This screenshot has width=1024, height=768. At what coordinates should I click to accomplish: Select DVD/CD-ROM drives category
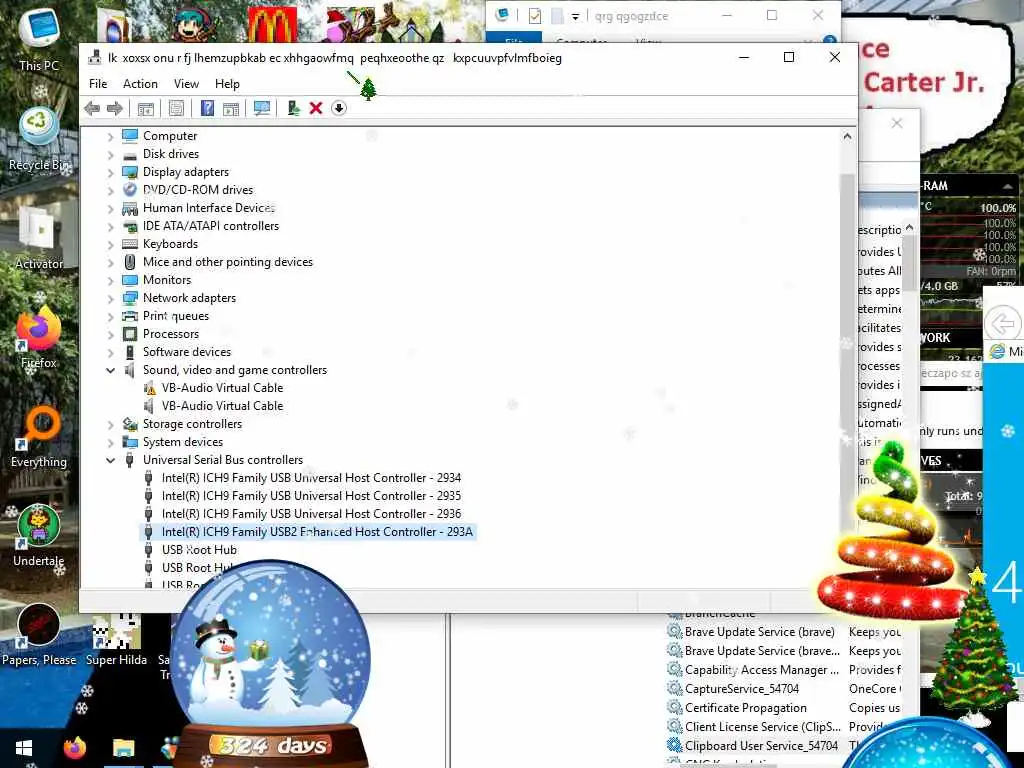click(198, 190)
